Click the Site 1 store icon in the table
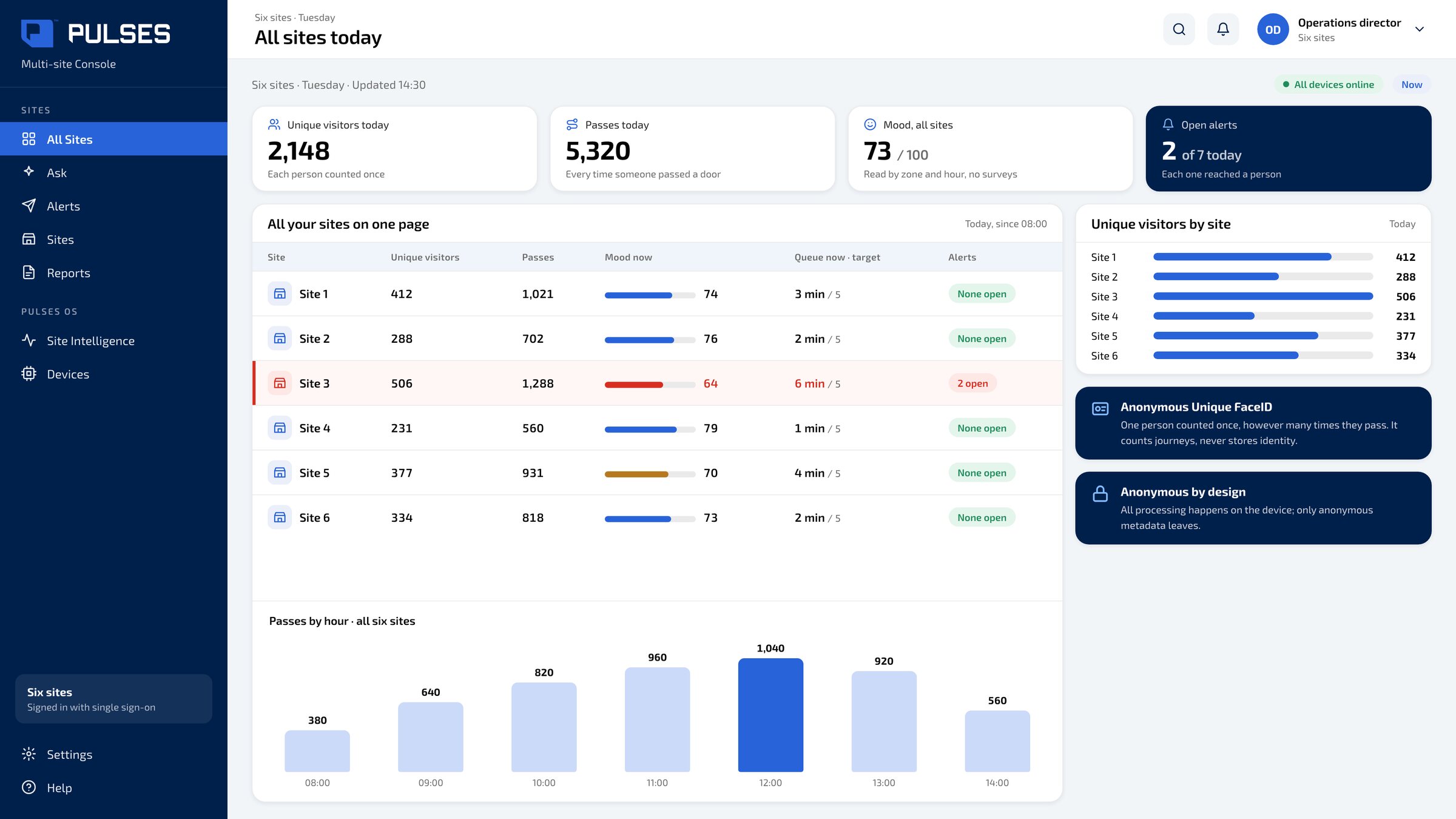Image resolution: width=1456 pixels, height=819 pixels. [280, 294]
